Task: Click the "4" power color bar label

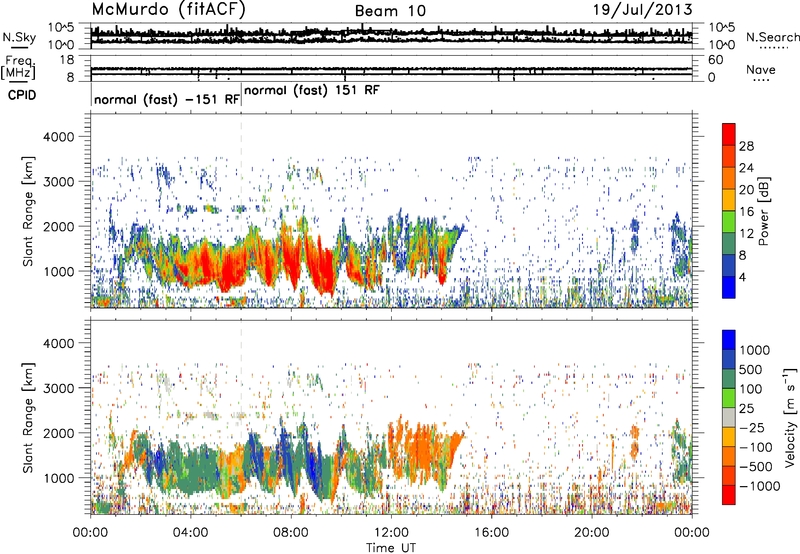Action: [x=743, y=278]
